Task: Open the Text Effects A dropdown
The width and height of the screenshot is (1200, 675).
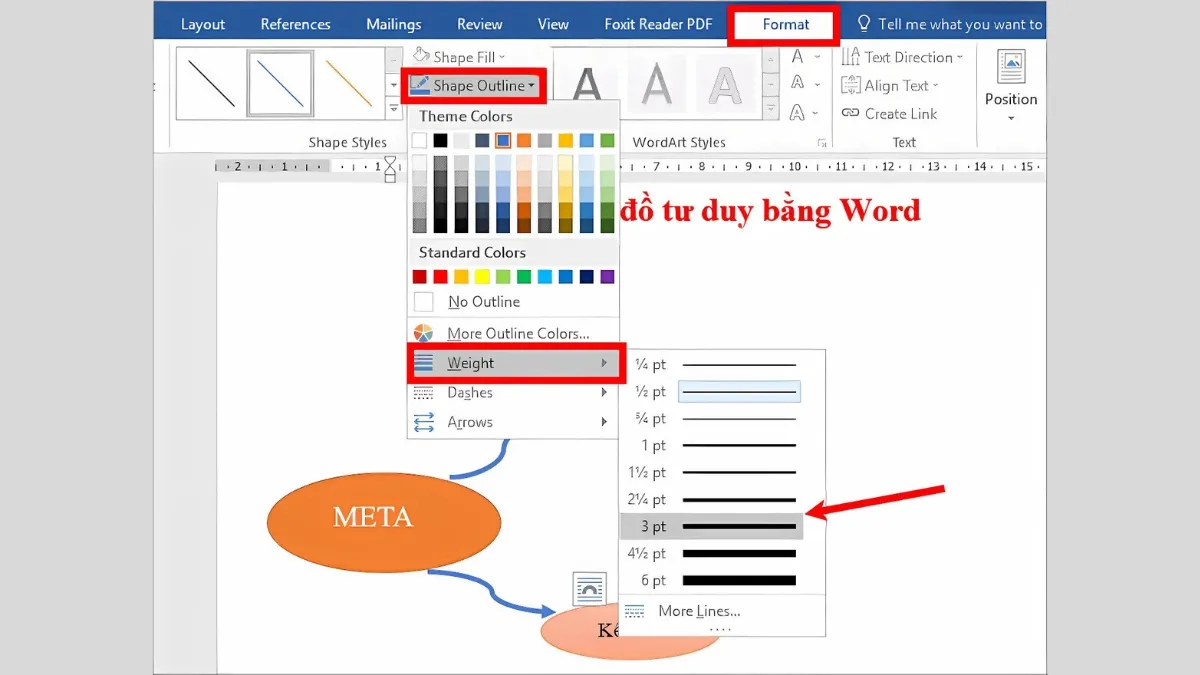Action: [804, 113]
